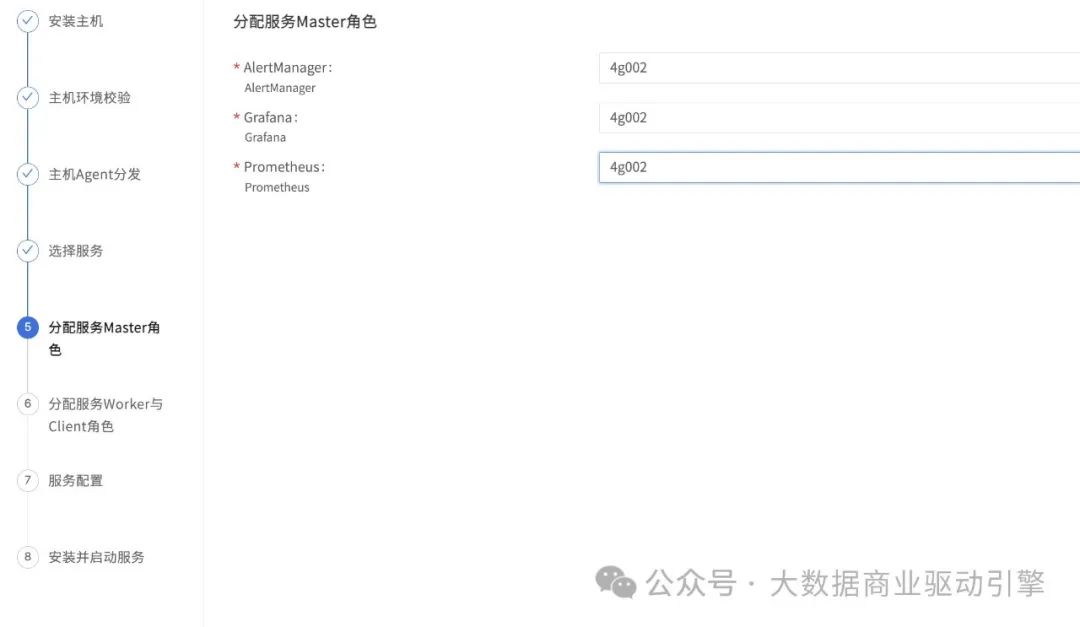Click the step 7 number circle
Image resolution: width=1080 pixels, height=627 pixels.
coord(28,480)
